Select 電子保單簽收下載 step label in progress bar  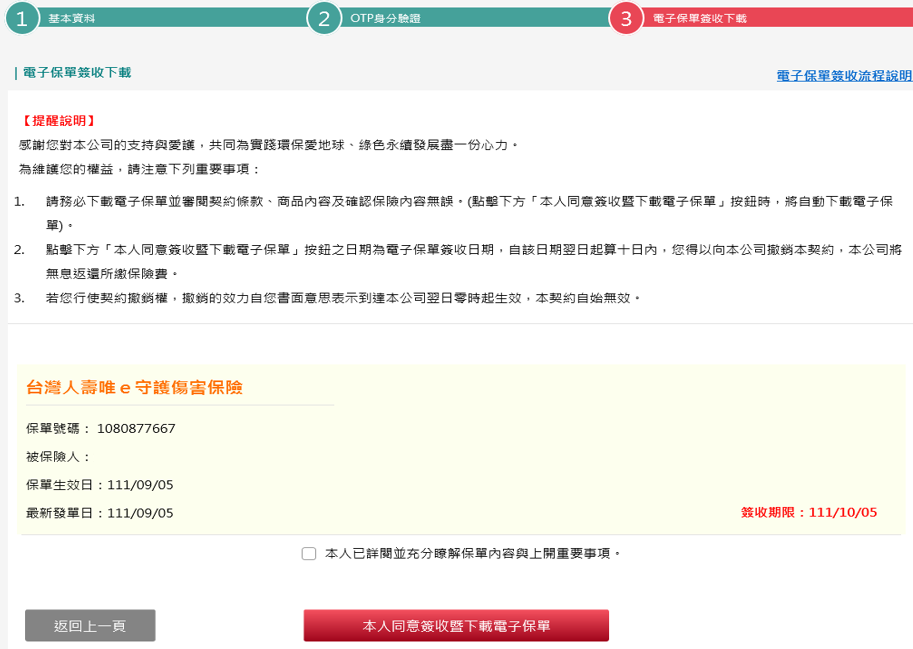[699, 19]
